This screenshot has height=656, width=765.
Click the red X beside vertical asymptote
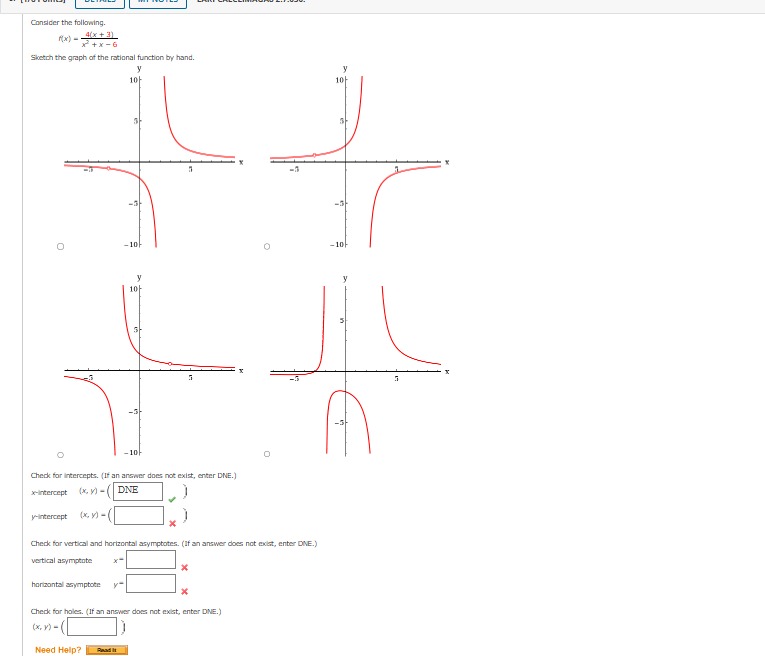pyautogui.click(x=184, y=567)
